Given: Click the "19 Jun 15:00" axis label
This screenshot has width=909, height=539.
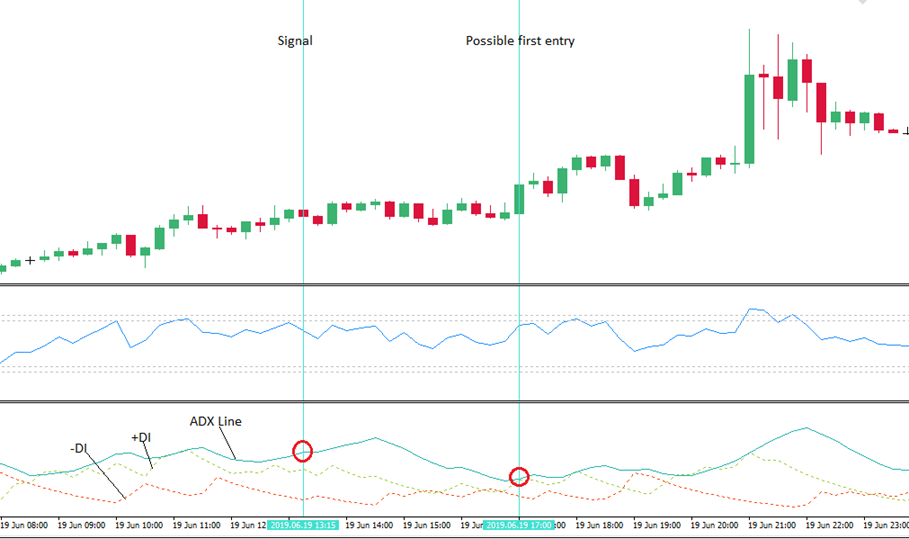Looking at the screenshot, I should 427,525.
